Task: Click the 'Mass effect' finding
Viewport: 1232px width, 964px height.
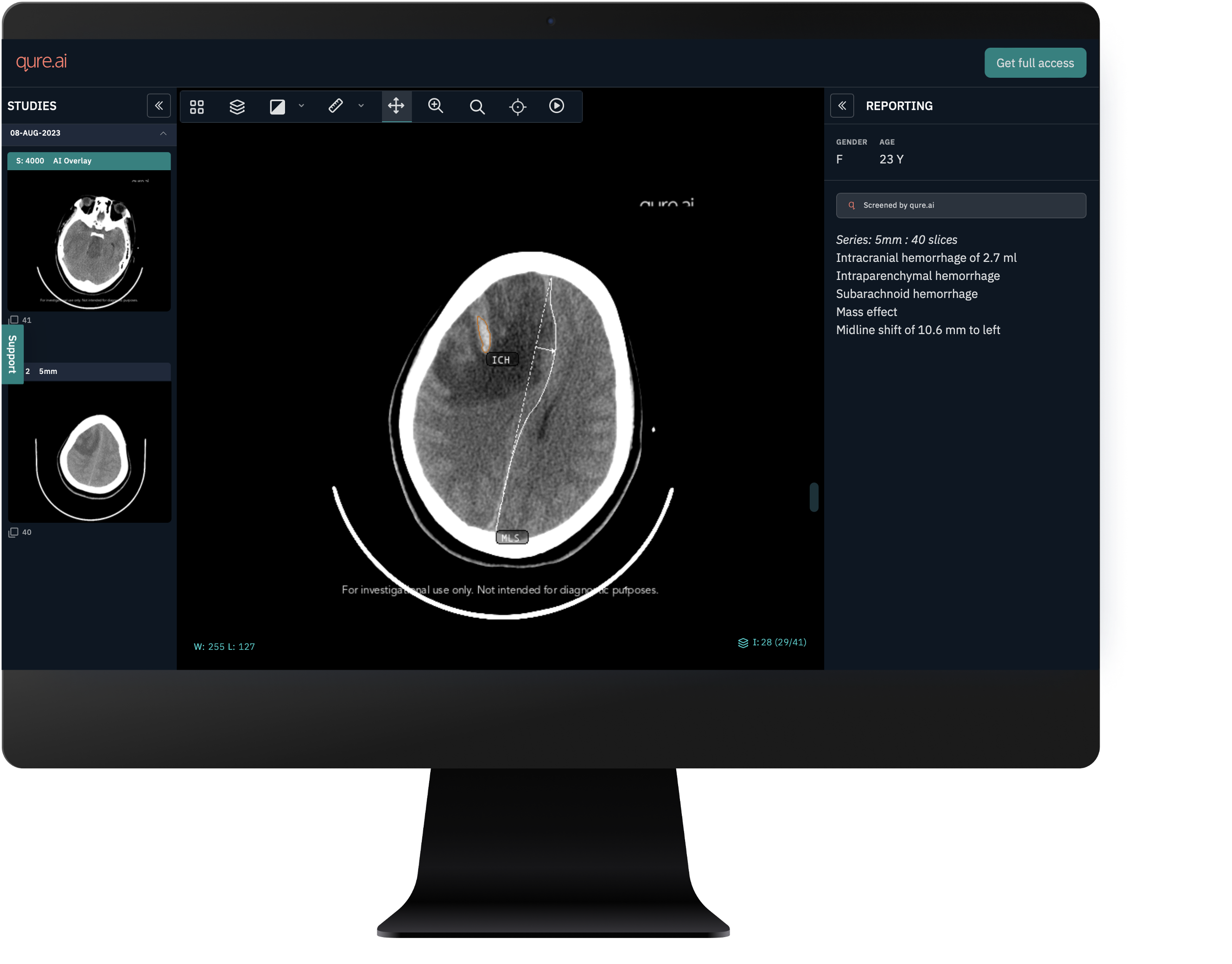Action: 866,312
